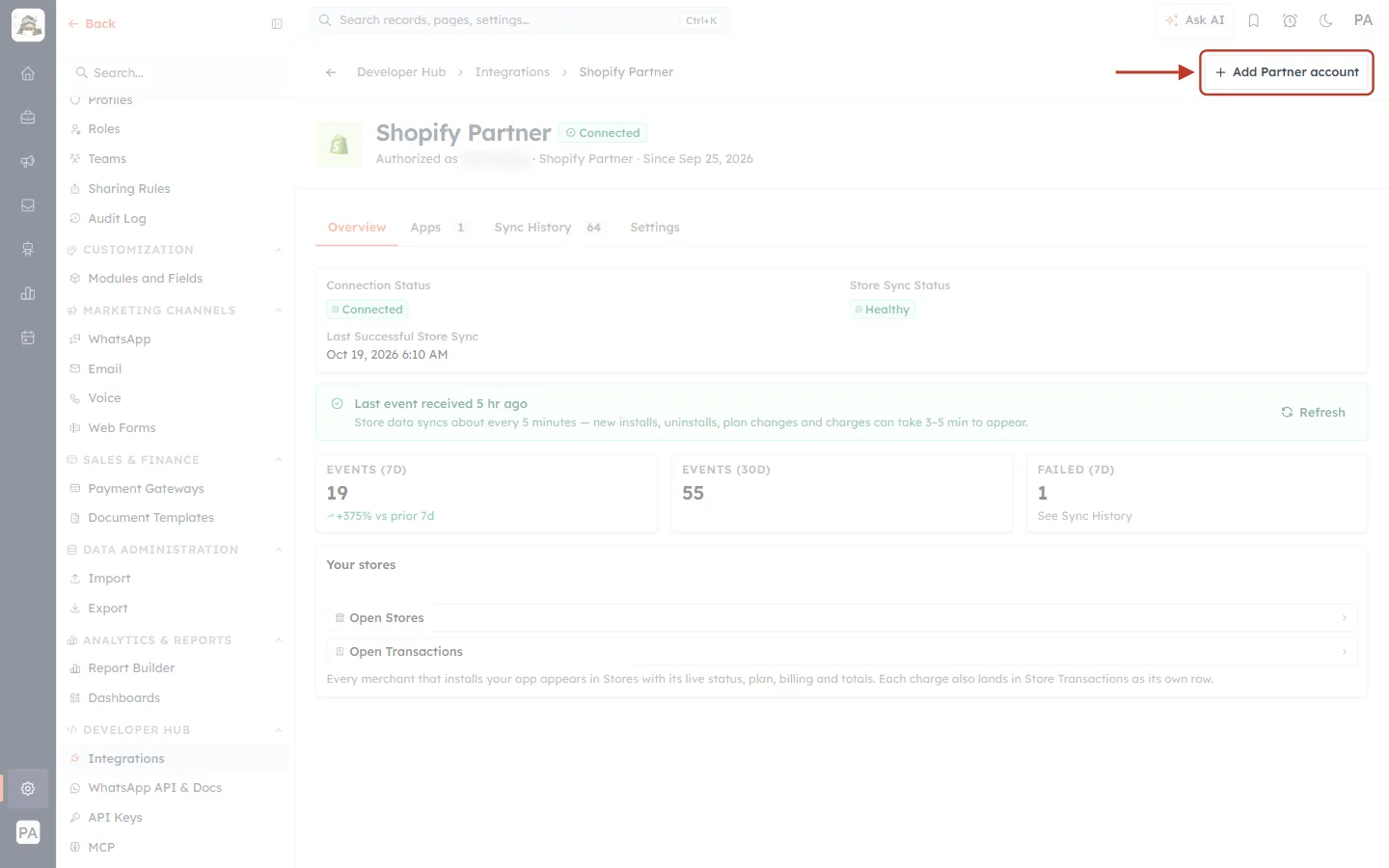The image size is (1389, 868).
Task: Open the inbox icon in left rail
Action: (28, 205)
